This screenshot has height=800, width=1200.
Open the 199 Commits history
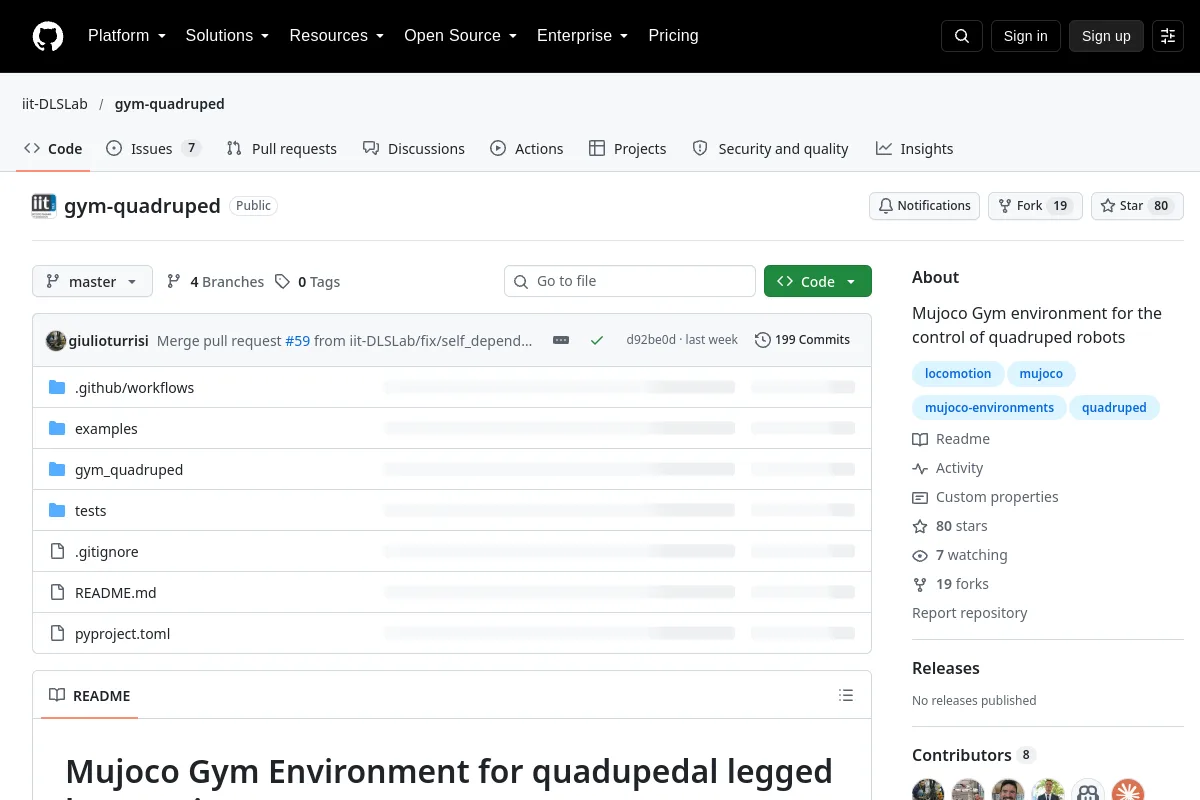click(803, 340)
